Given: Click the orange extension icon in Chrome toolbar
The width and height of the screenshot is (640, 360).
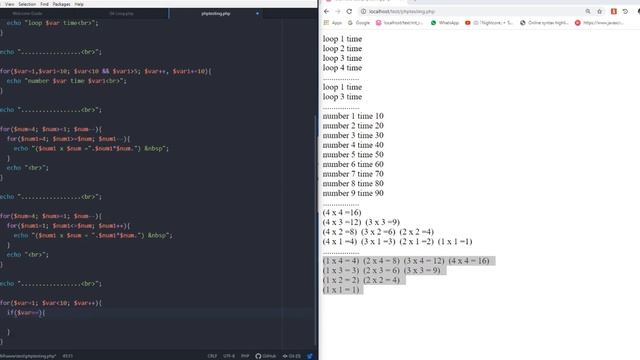Looking at the screenshot, I should (613, 11).
